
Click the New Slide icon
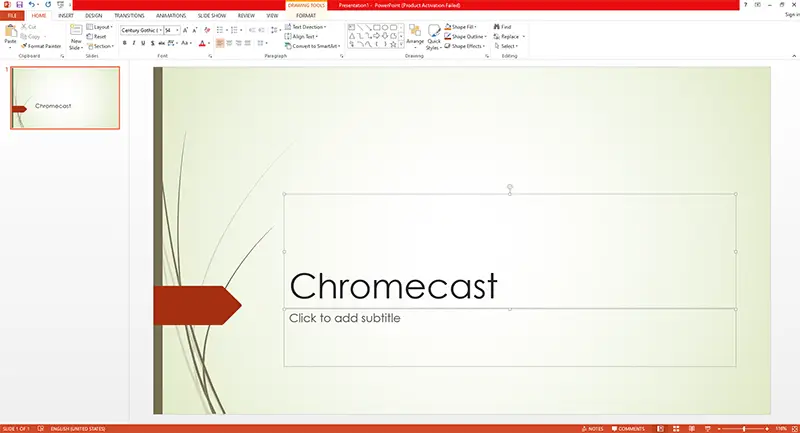tap(76, 30)
